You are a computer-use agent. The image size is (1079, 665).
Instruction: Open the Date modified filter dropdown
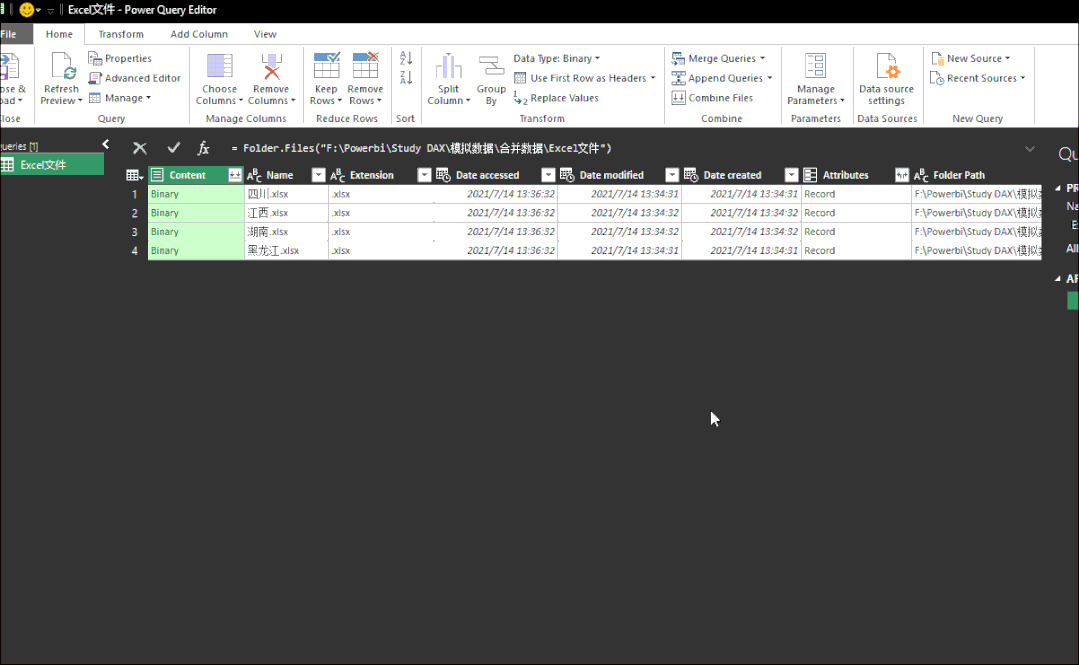pyautogui.click(x=672, y=175)
